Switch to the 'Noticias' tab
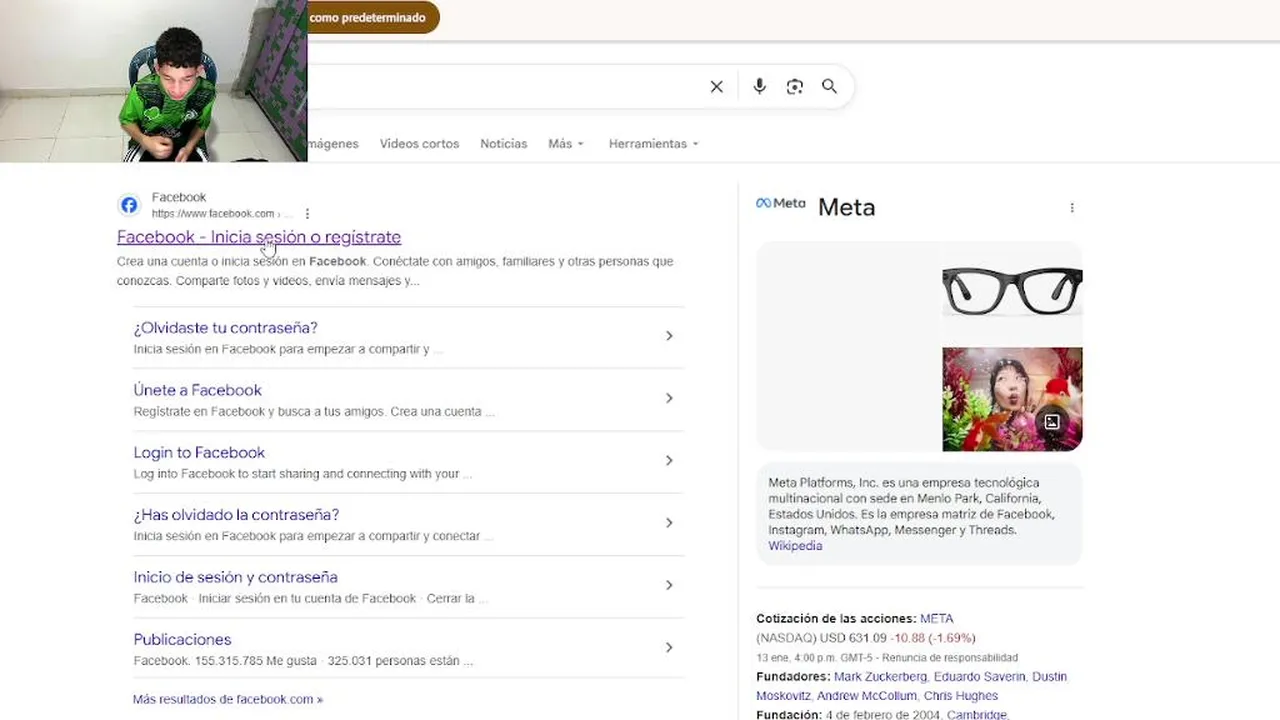The image size is (1280, 720). [503, 144]
